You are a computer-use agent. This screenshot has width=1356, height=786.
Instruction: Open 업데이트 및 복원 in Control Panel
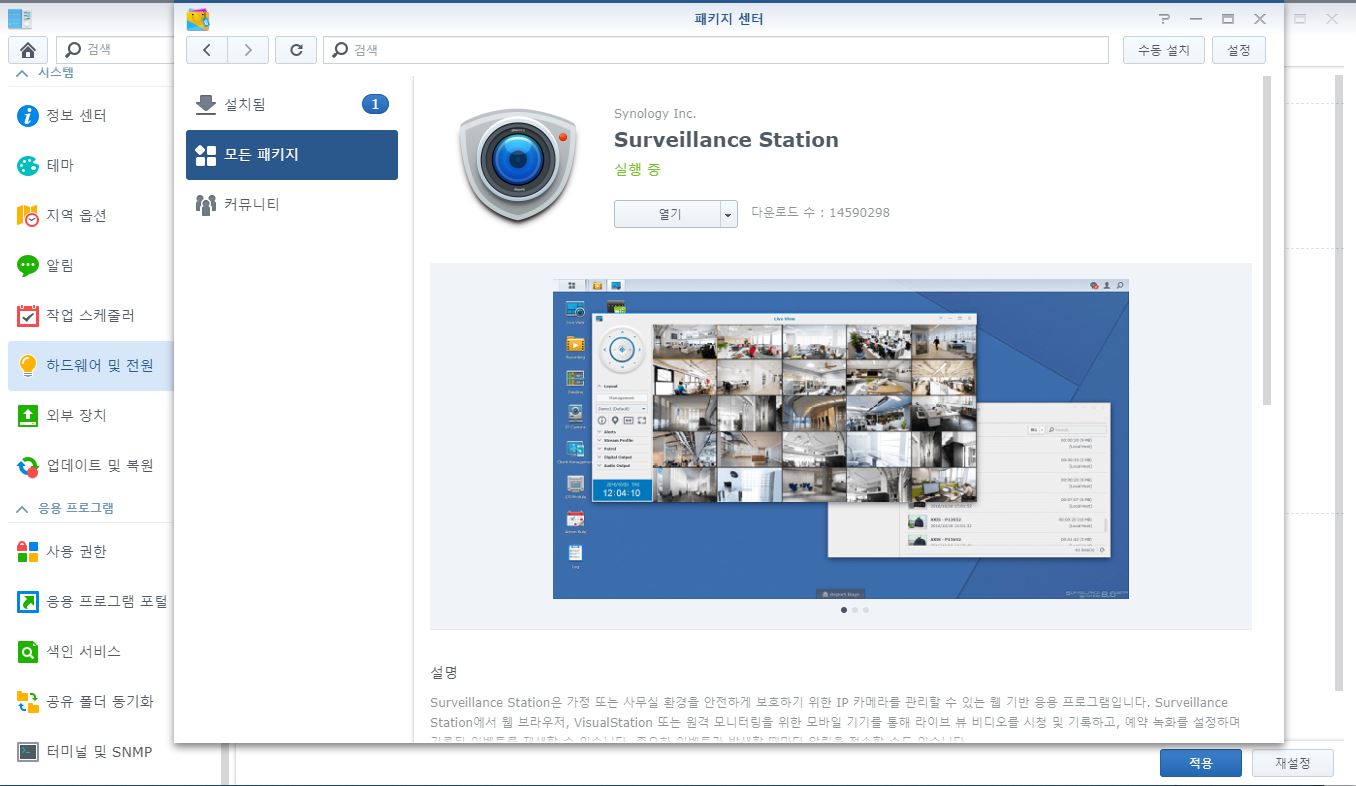click(x=90, y=466)
